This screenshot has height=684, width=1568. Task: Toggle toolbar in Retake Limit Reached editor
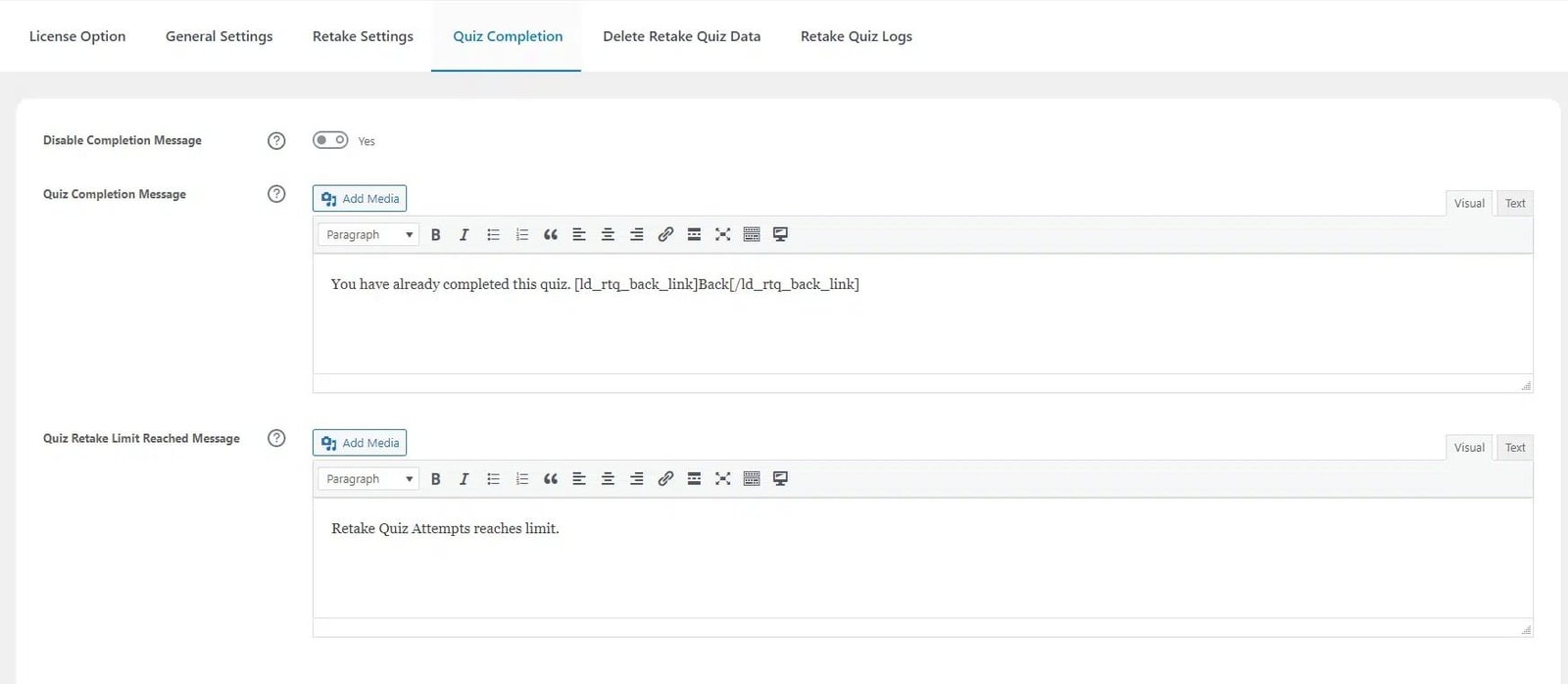[x=752, y=478]
